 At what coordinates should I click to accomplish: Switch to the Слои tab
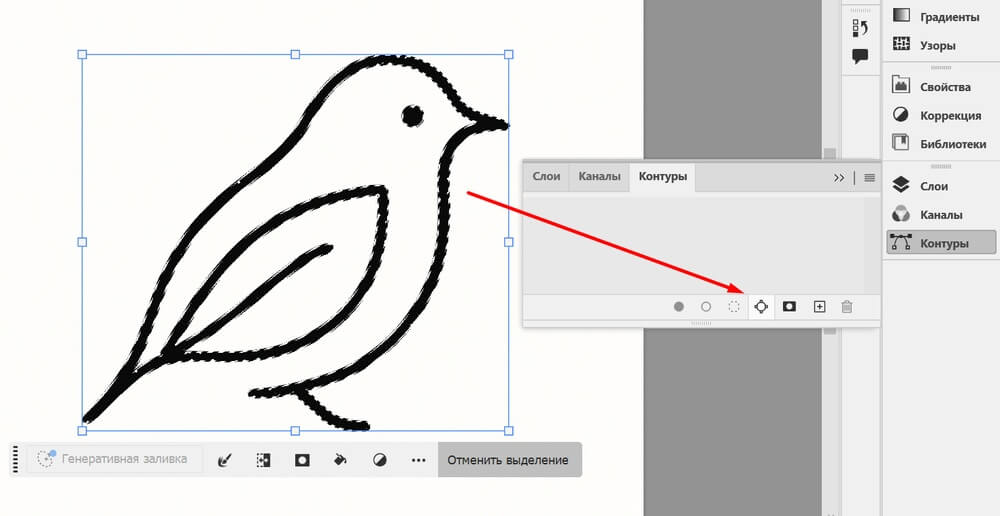[546, 177]
